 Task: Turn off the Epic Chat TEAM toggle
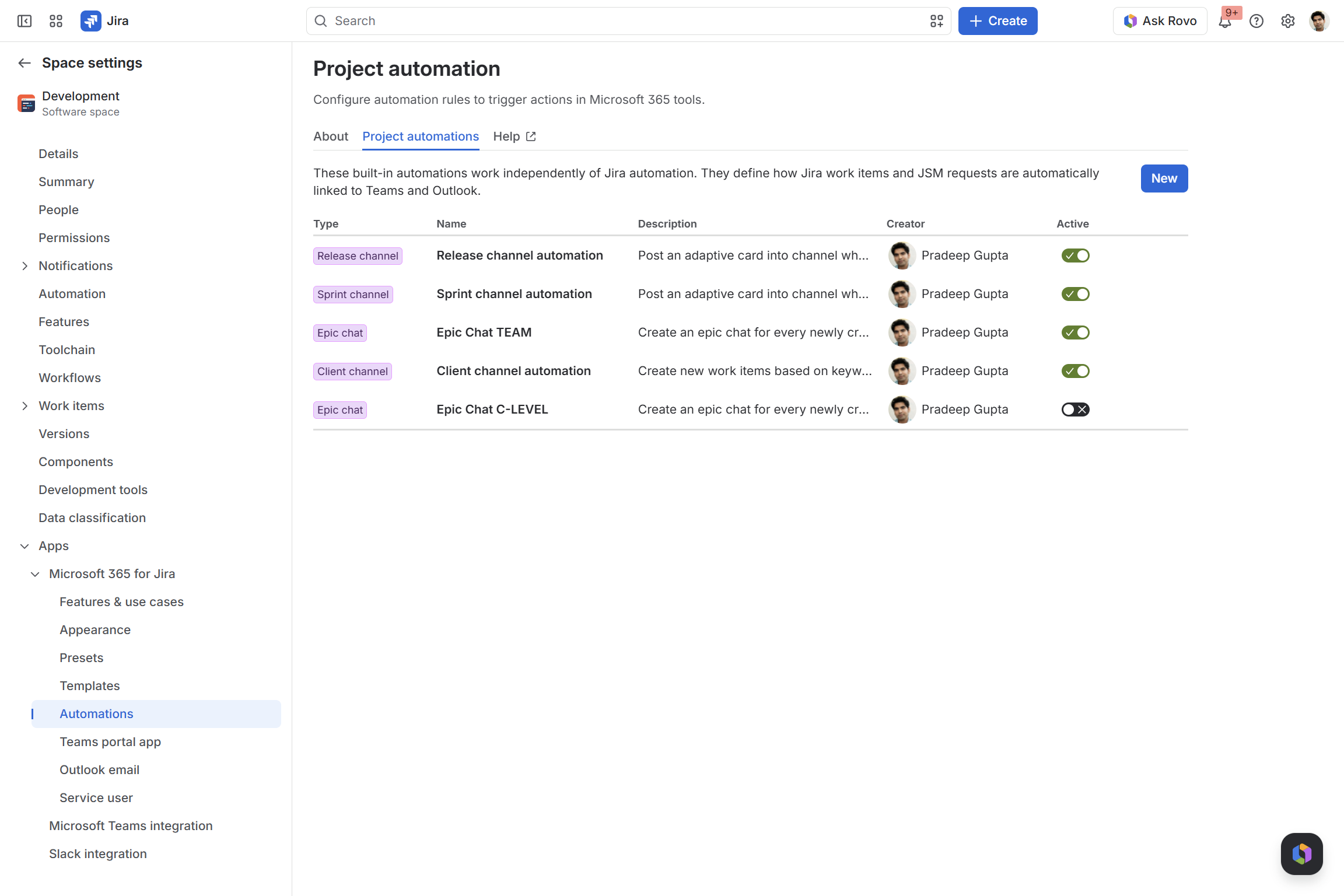[1075, 332]
